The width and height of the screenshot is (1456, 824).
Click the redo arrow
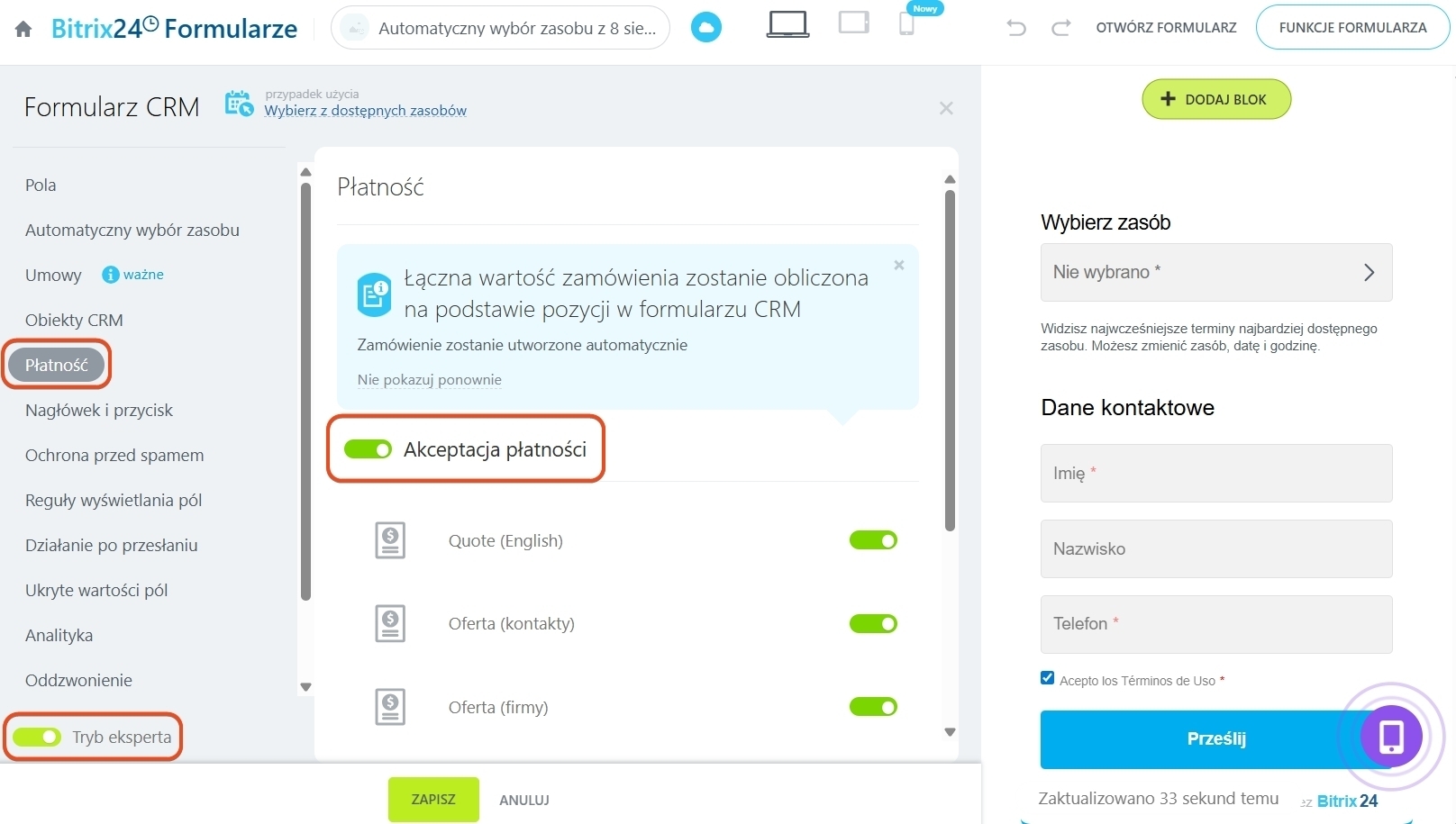point(1061,28)
